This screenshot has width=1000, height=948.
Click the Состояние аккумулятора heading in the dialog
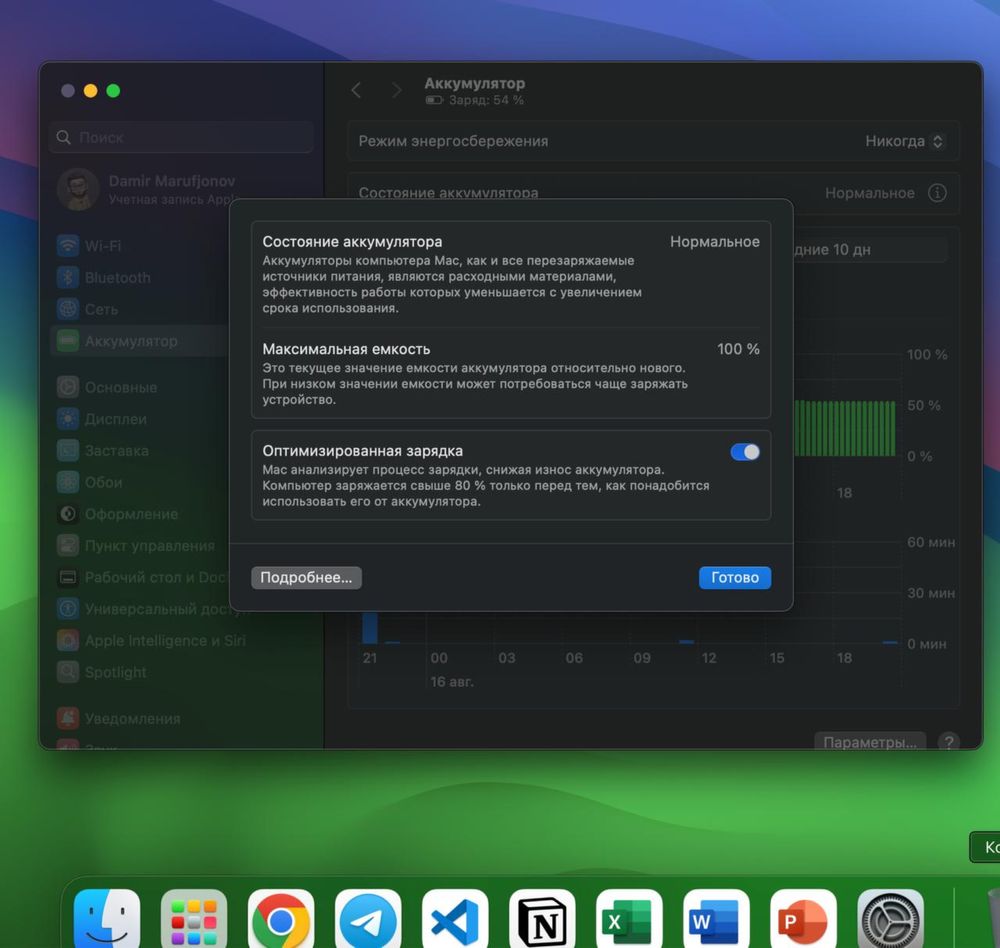coord(352,242)
